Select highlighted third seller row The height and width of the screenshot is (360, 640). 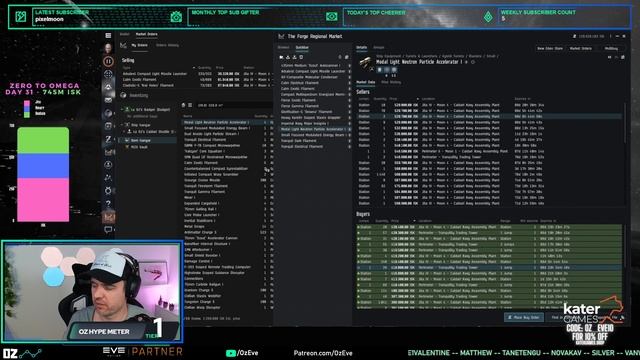click(x=489, y=116)
